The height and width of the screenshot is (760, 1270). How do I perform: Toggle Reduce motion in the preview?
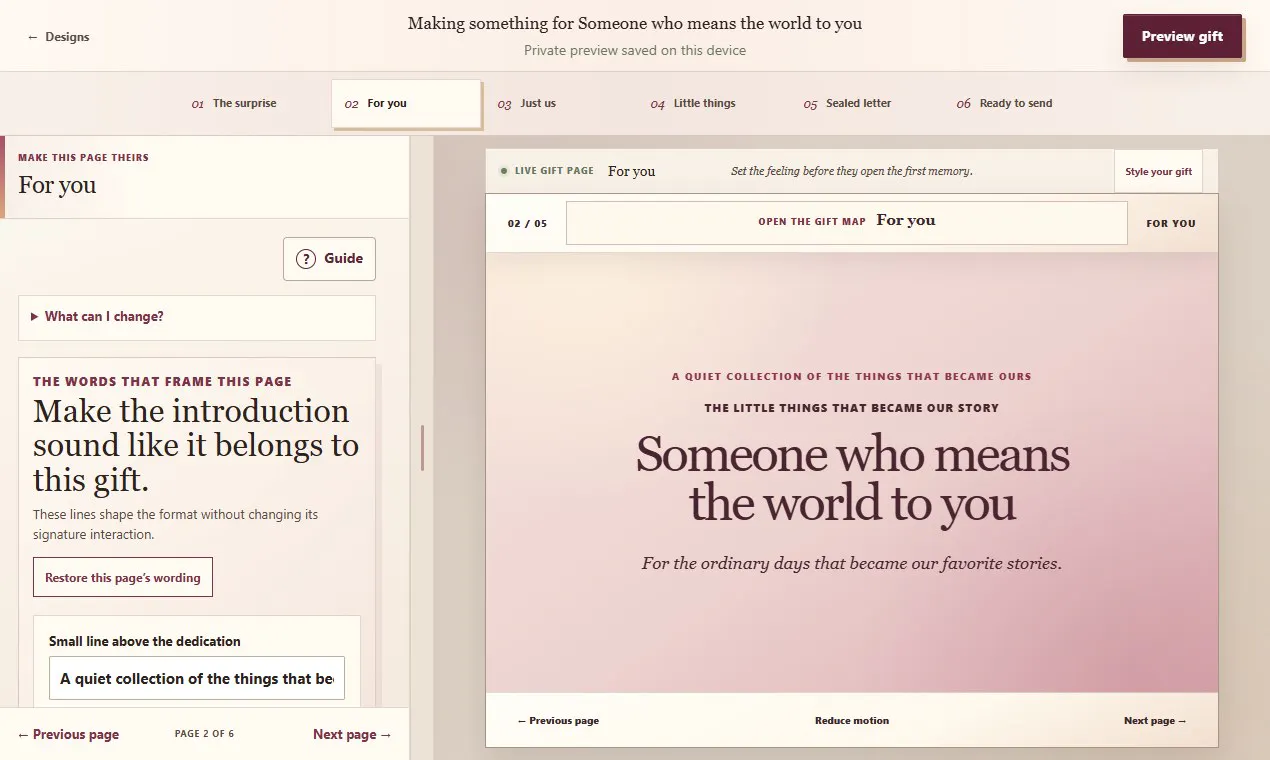point(852,720)
